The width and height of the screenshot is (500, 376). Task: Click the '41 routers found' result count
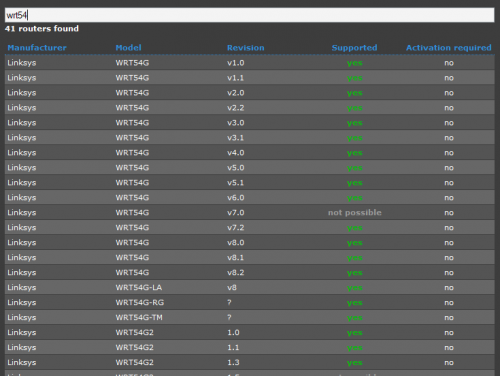tap(42, 29)
